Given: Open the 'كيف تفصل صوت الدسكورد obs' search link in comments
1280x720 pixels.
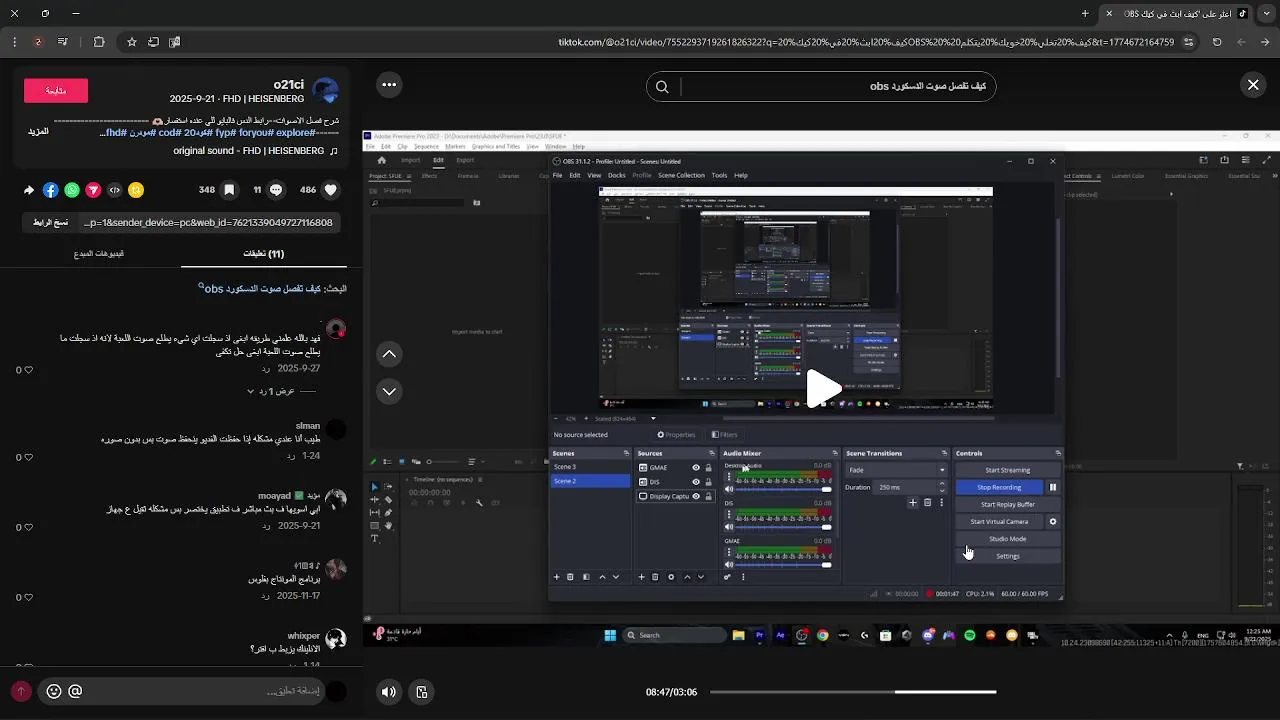Looking at the screenshot, I should click(x=262, y=288).
